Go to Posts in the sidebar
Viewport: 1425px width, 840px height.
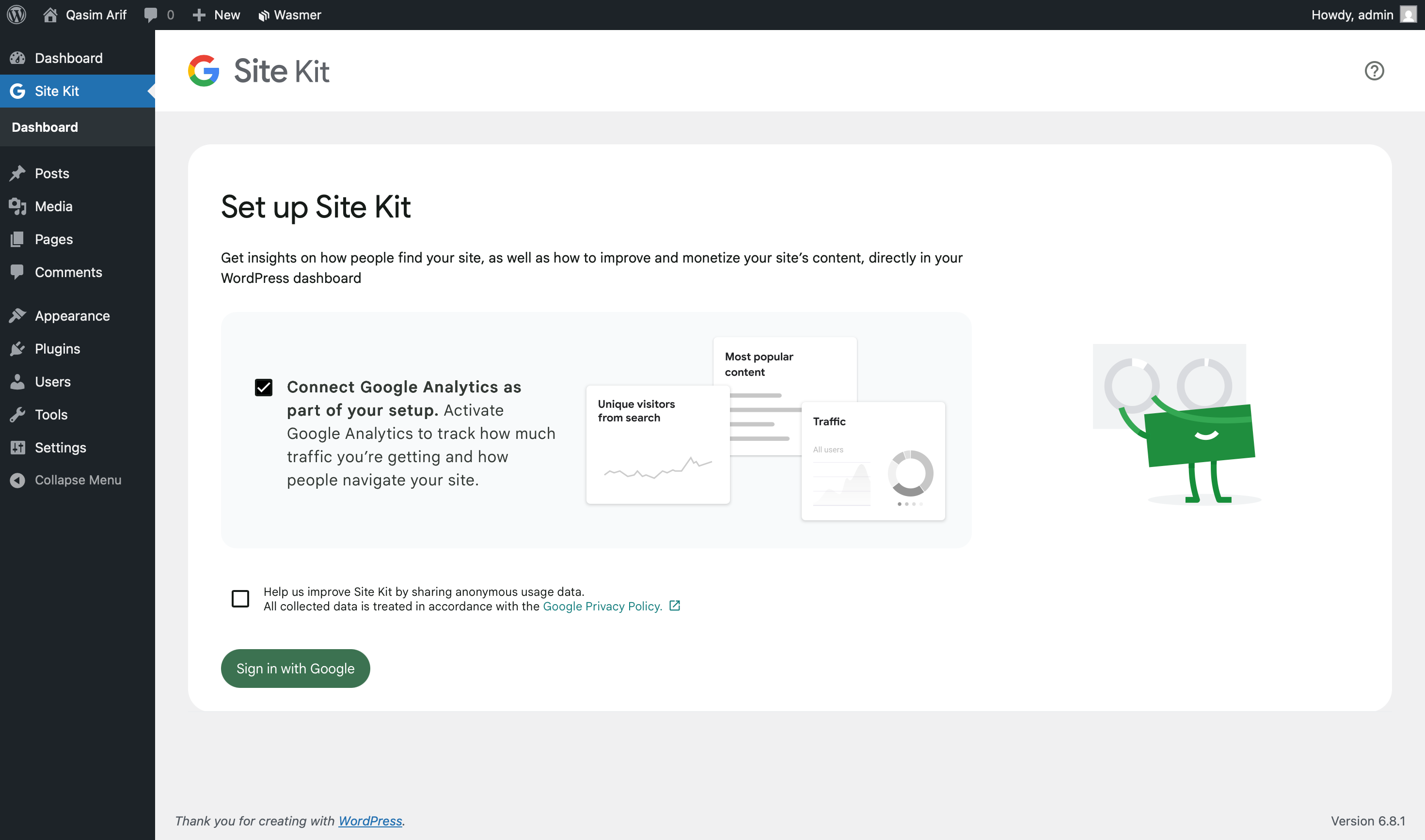tap(78, 173)
